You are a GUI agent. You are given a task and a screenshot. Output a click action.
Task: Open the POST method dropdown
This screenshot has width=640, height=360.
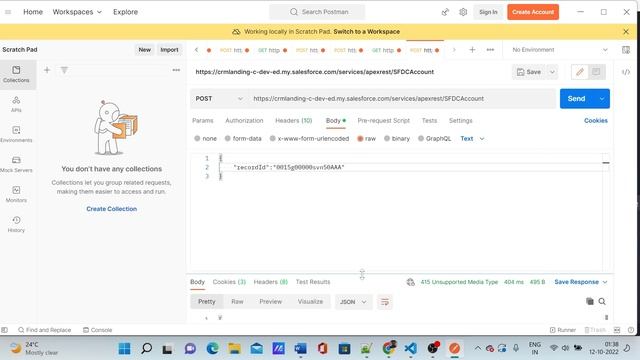click(x=219, y=99)
